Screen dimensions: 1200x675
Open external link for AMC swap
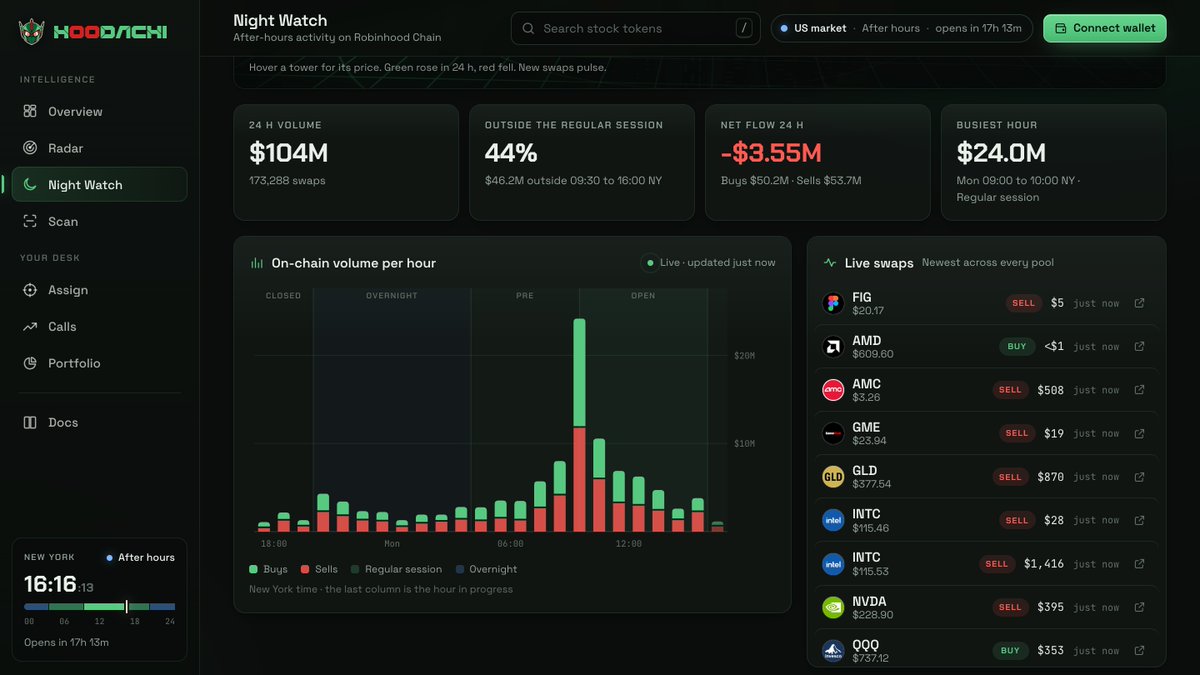click(x=1139, y=390)
